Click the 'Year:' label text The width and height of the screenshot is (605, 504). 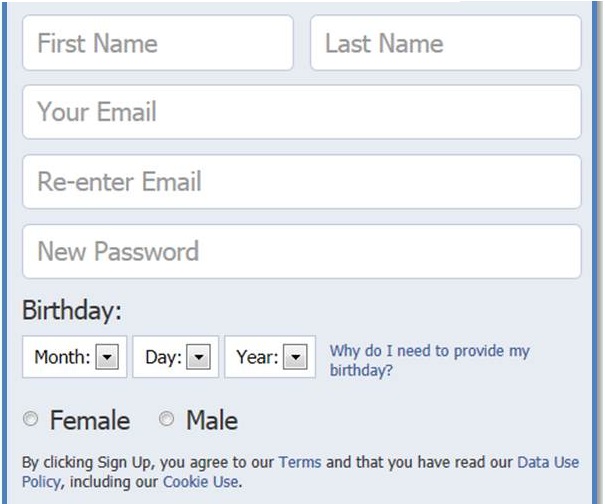(257, 357)
